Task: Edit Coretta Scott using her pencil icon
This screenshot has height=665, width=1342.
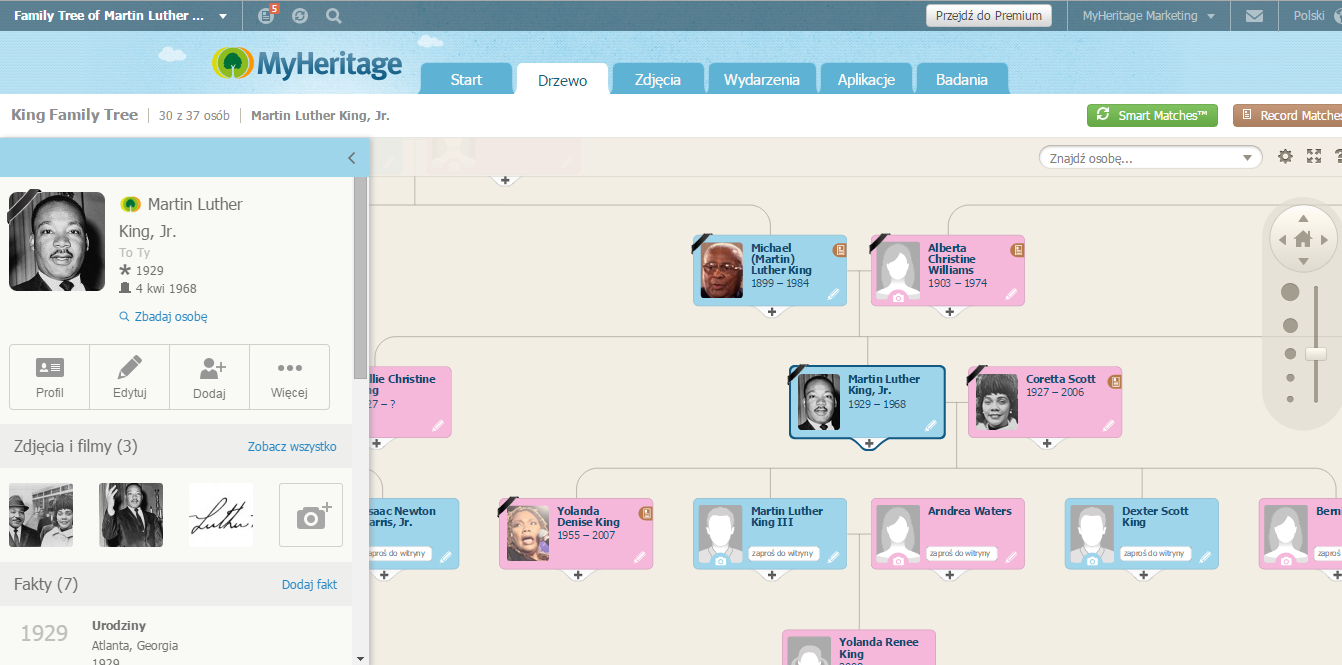Action: click(1108, 426)
